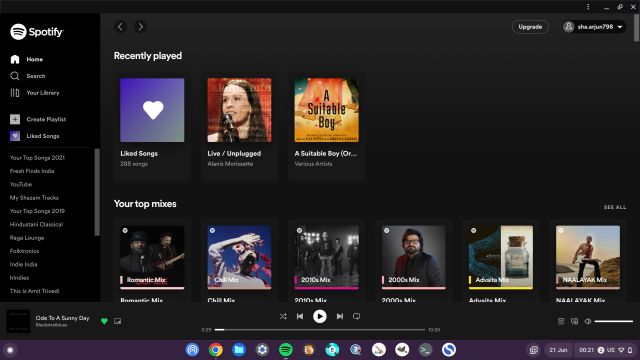Image resolution: width=640 pixels, height=360 pixels.
Task: Open the Advaita Mix cover
Action: click(x=501, y=258)
